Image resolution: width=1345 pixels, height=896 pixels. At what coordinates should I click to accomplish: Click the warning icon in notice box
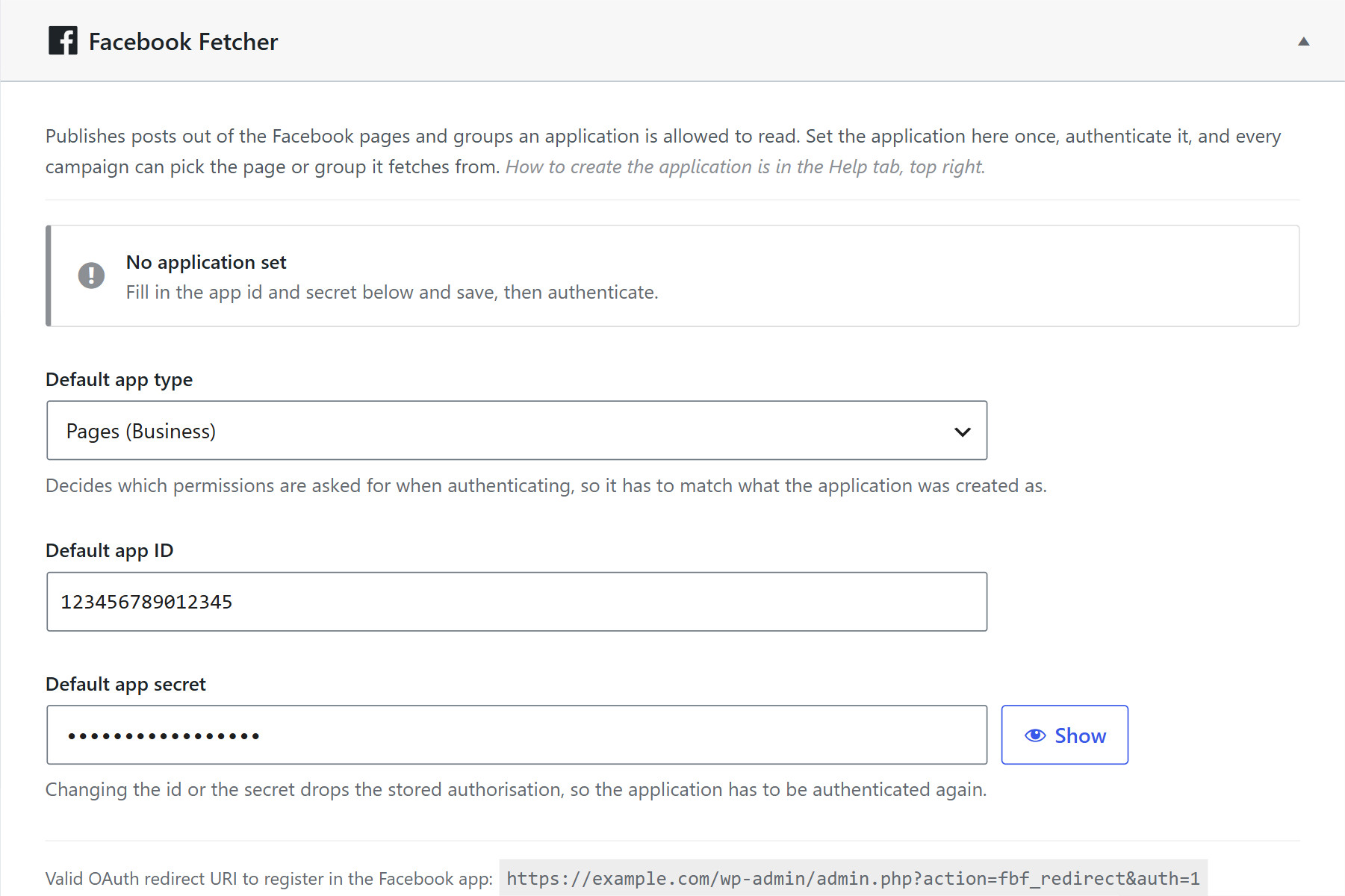(x=91, y=276)
